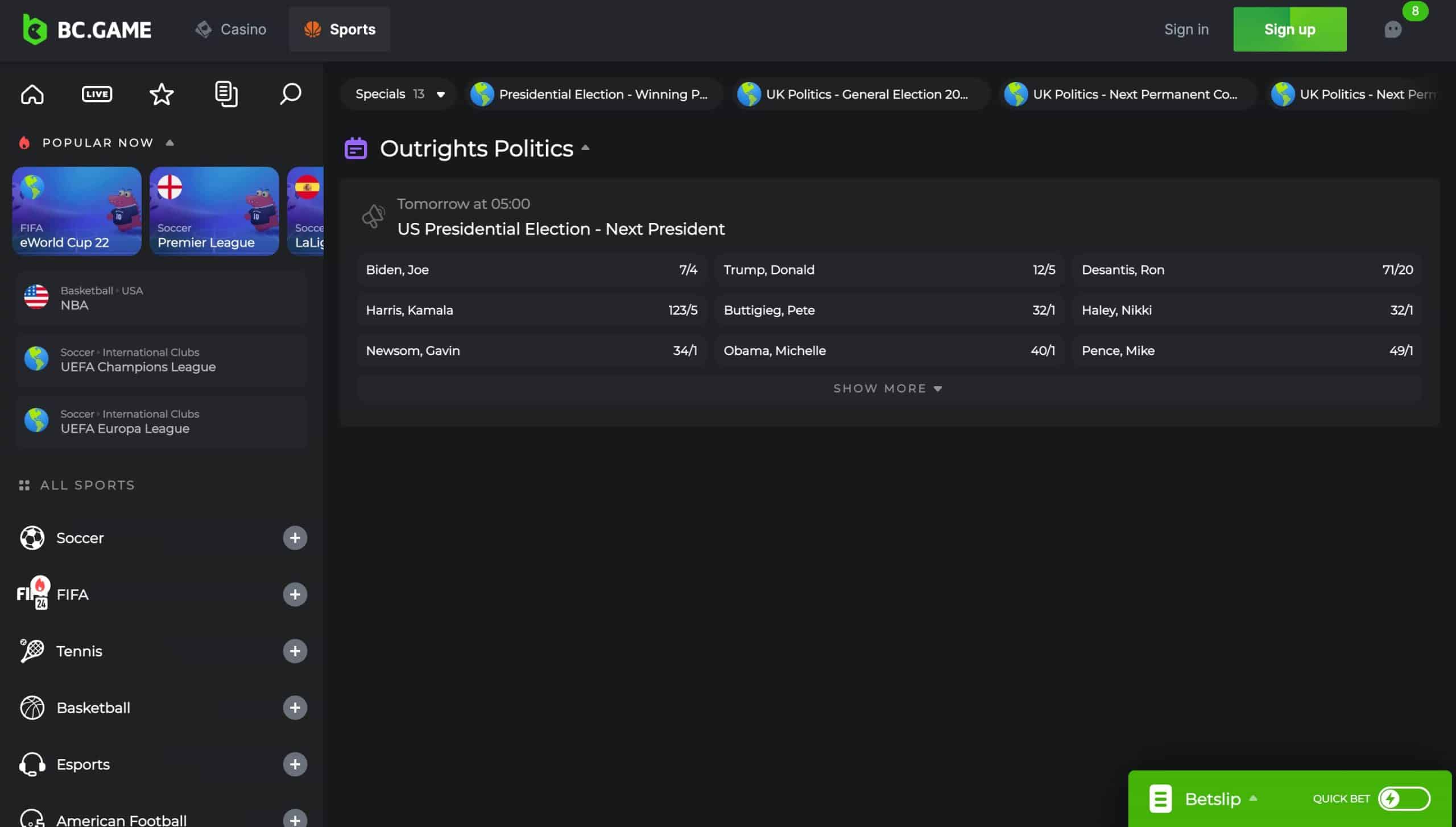This screenshot has width=1456, height=827.
Task: Collapse the Popular Now section
Action: [169, 142]
